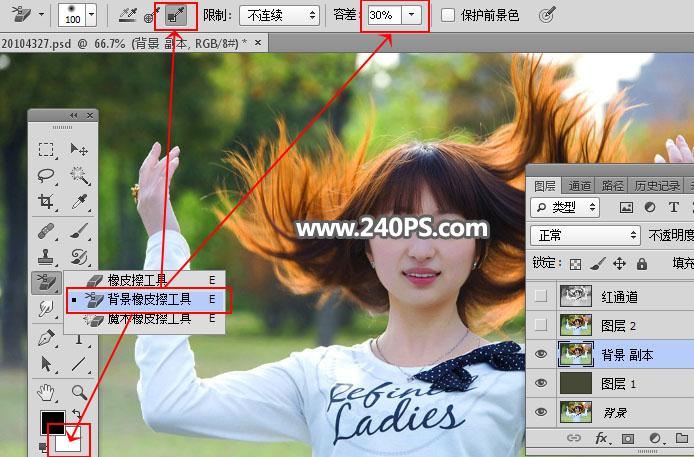The width and height of the screenshot is (694, 457).
Task: Choose the Zoom magnifier tool
Action: point(79,392)
